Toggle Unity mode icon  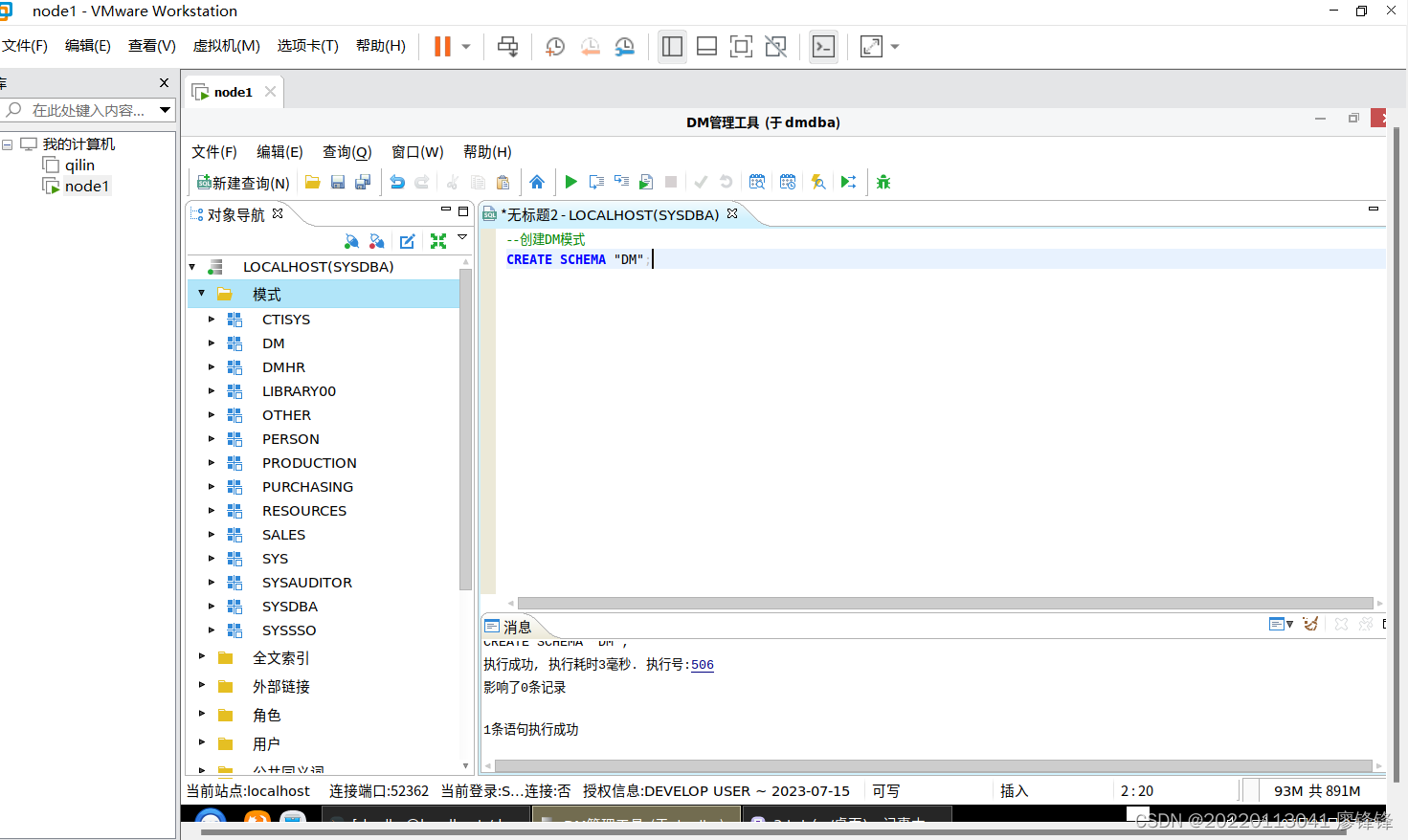(776, 46)
